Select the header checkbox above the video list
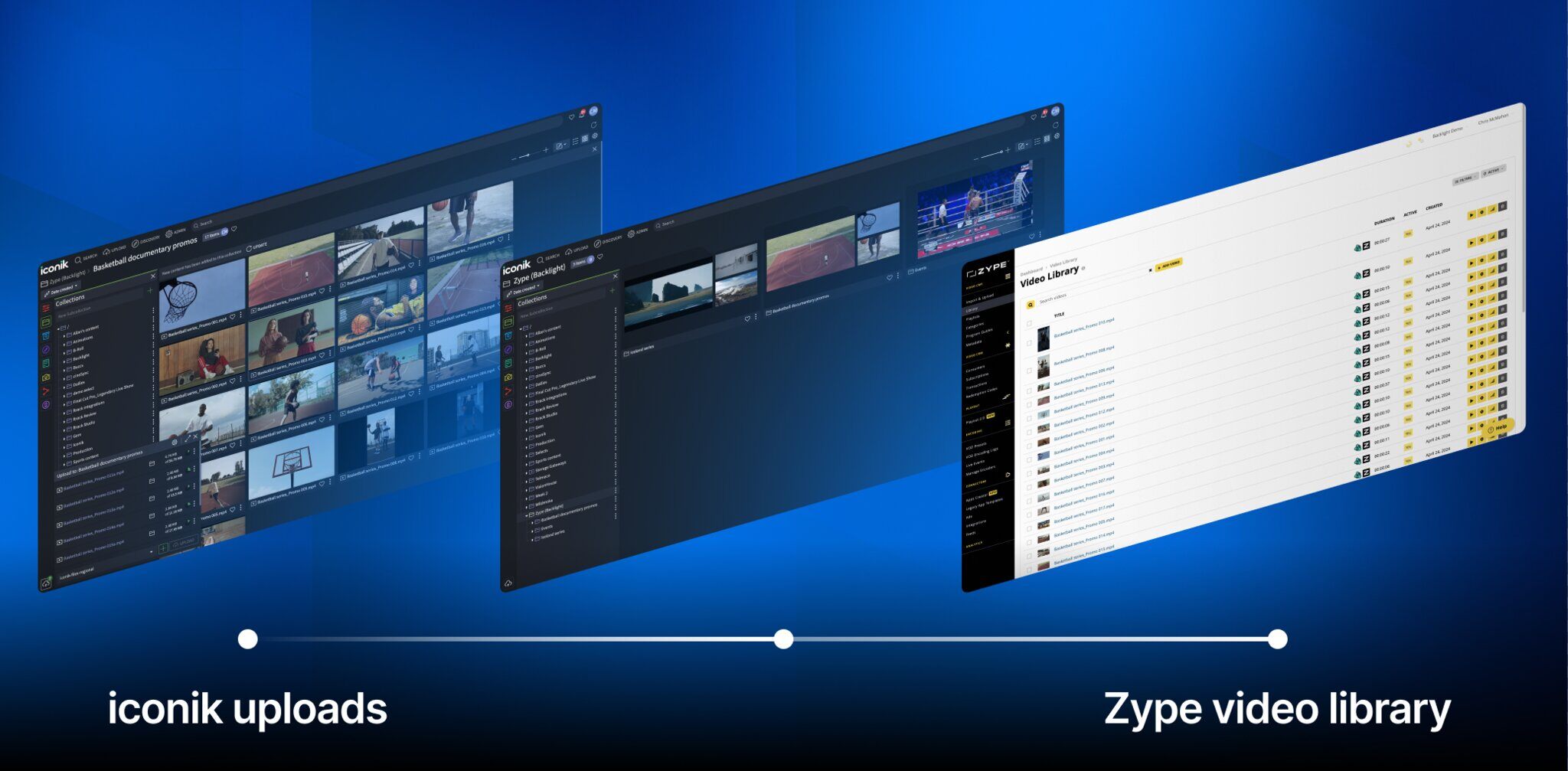 (x=1029, y=323)
